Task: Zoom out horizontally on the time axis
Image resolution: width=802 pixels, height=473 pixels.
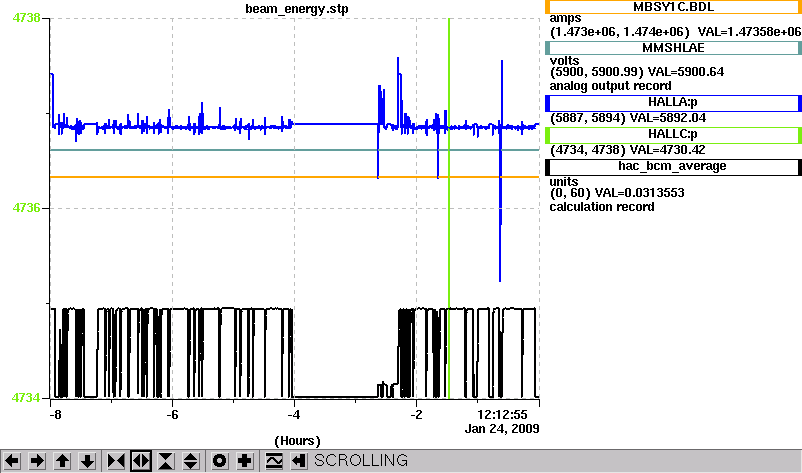Action: [x=141, y=461]
